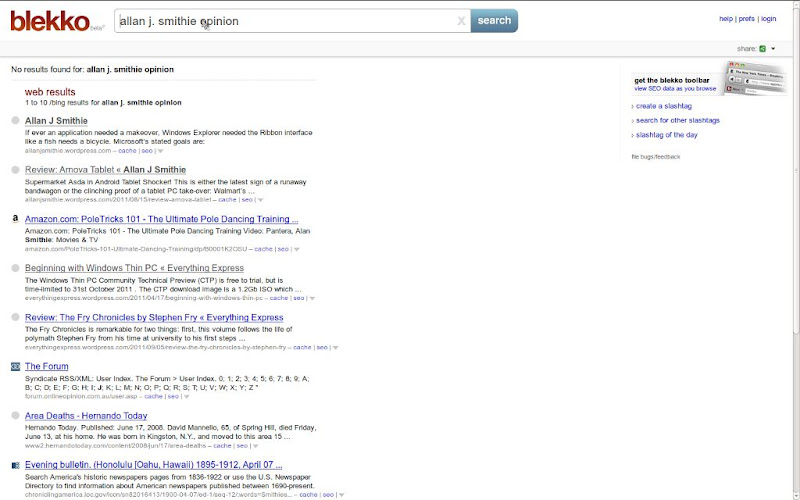Clear the search box with the X

pos(461,21)
